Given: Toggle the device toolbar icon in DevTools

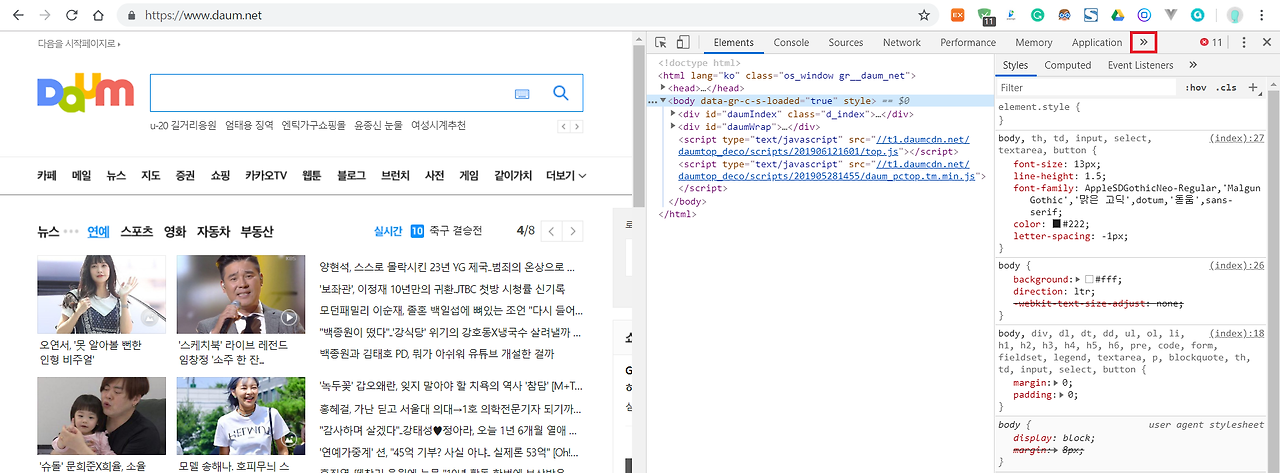Looking at the screenshot, I should pos(683,42).
